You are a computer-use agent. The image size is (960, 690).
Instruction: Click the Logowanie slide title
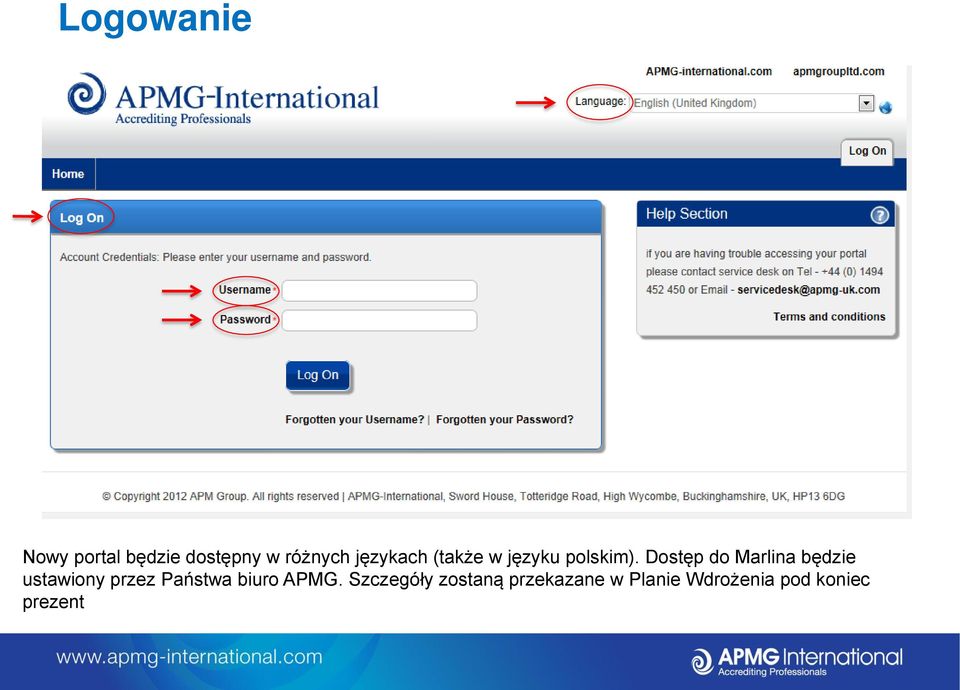[x=154, y=18]
